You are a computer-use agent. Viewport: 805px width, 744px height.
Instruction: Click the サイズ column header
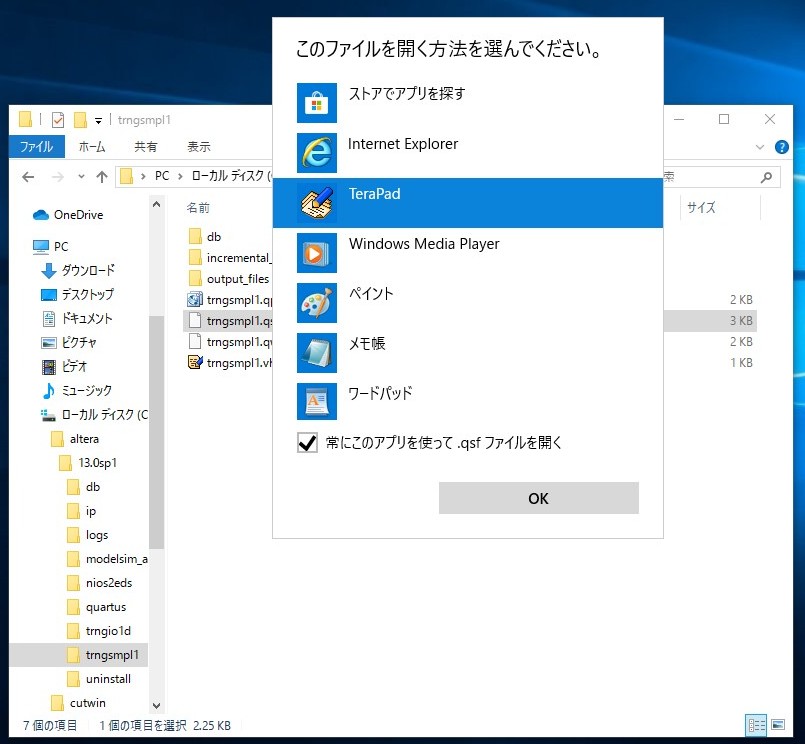point(701,207)
